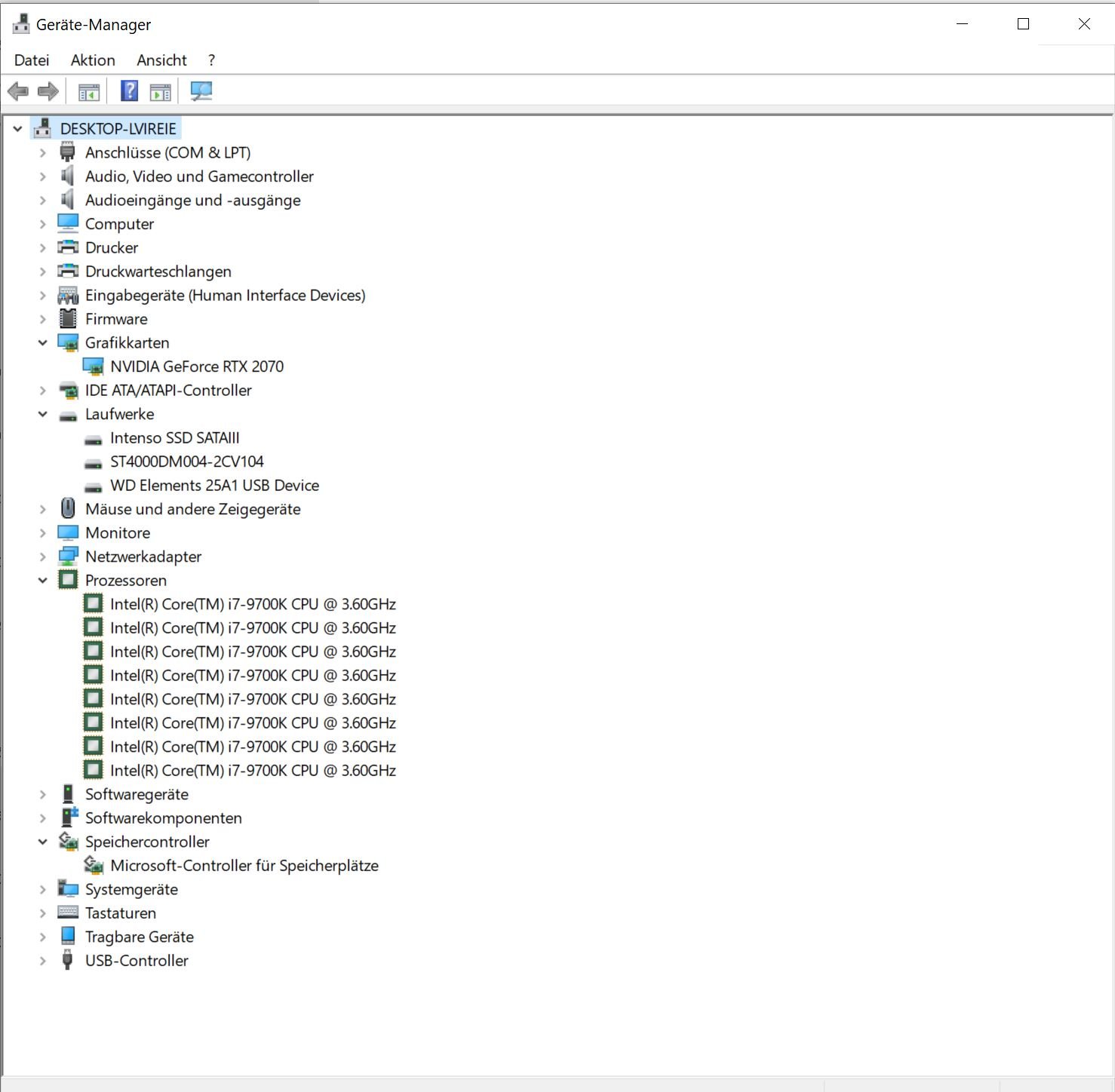
Task: Click the NVIDIA GeForce RTX 2070 icon
Action: click(94, 367)
